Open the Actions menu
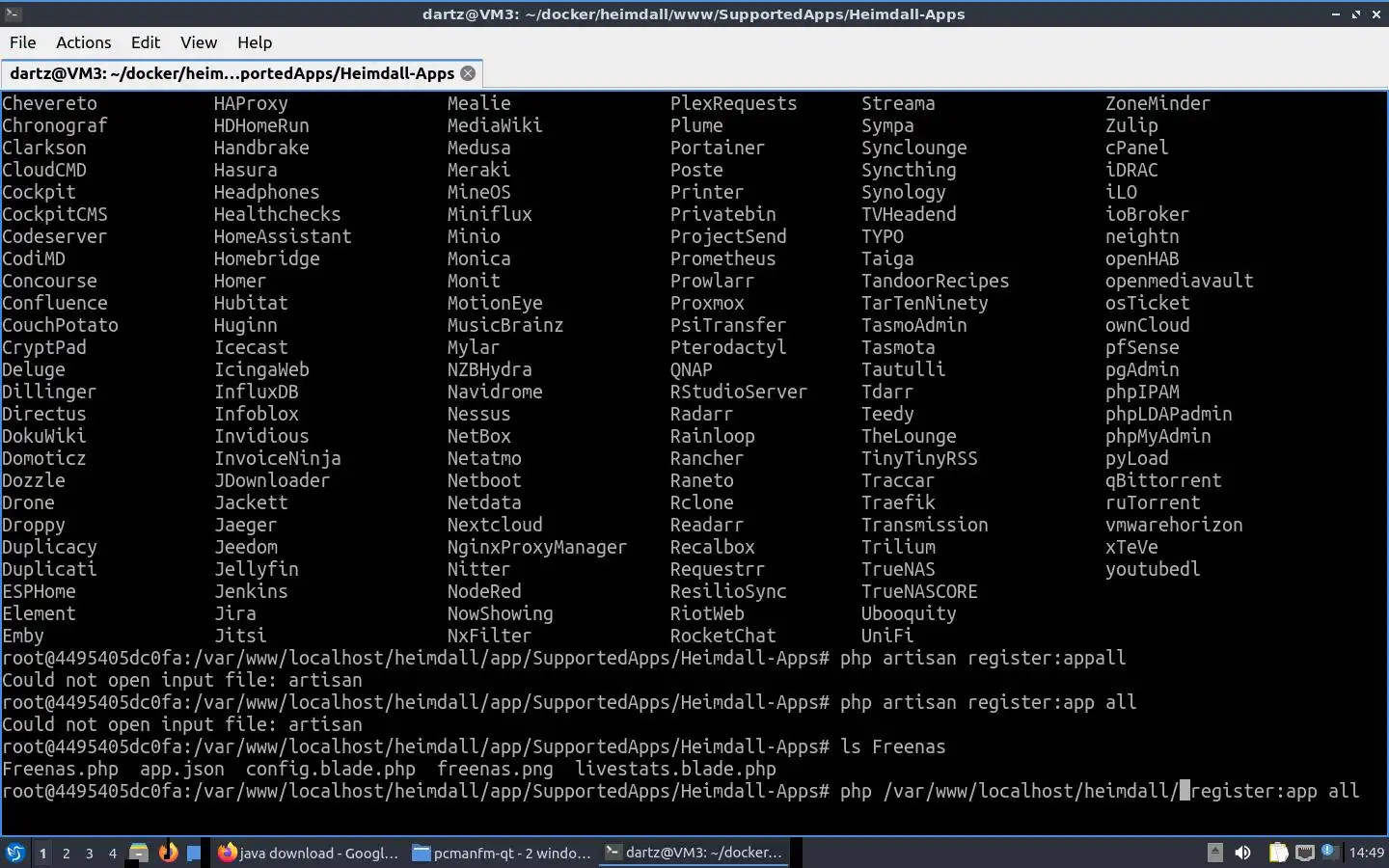 [x=83, y=42]
